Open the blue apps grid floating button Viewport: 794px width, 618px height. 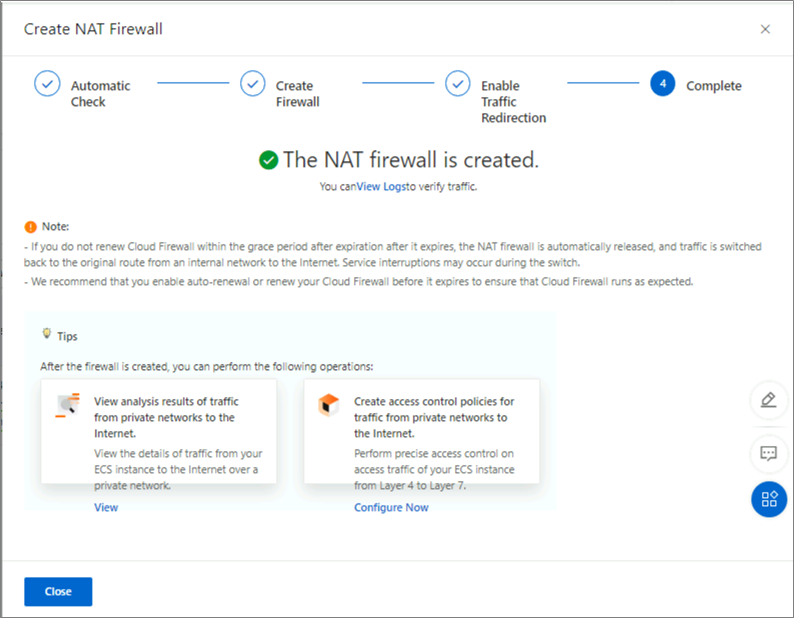(x=768, y=499)
